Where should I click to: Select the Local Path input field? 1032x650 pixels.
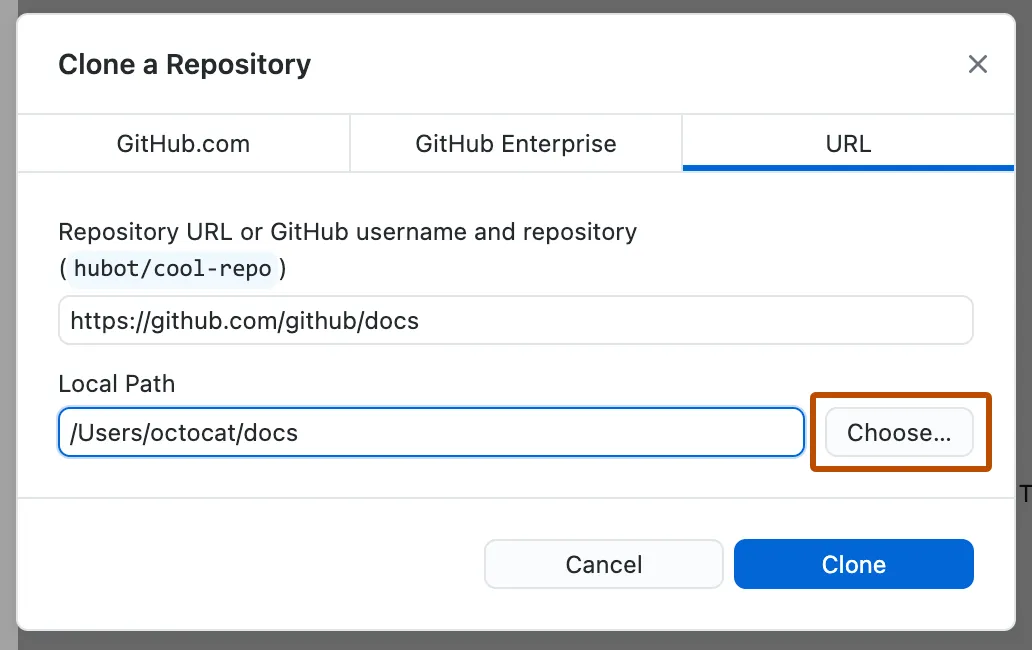430,432
